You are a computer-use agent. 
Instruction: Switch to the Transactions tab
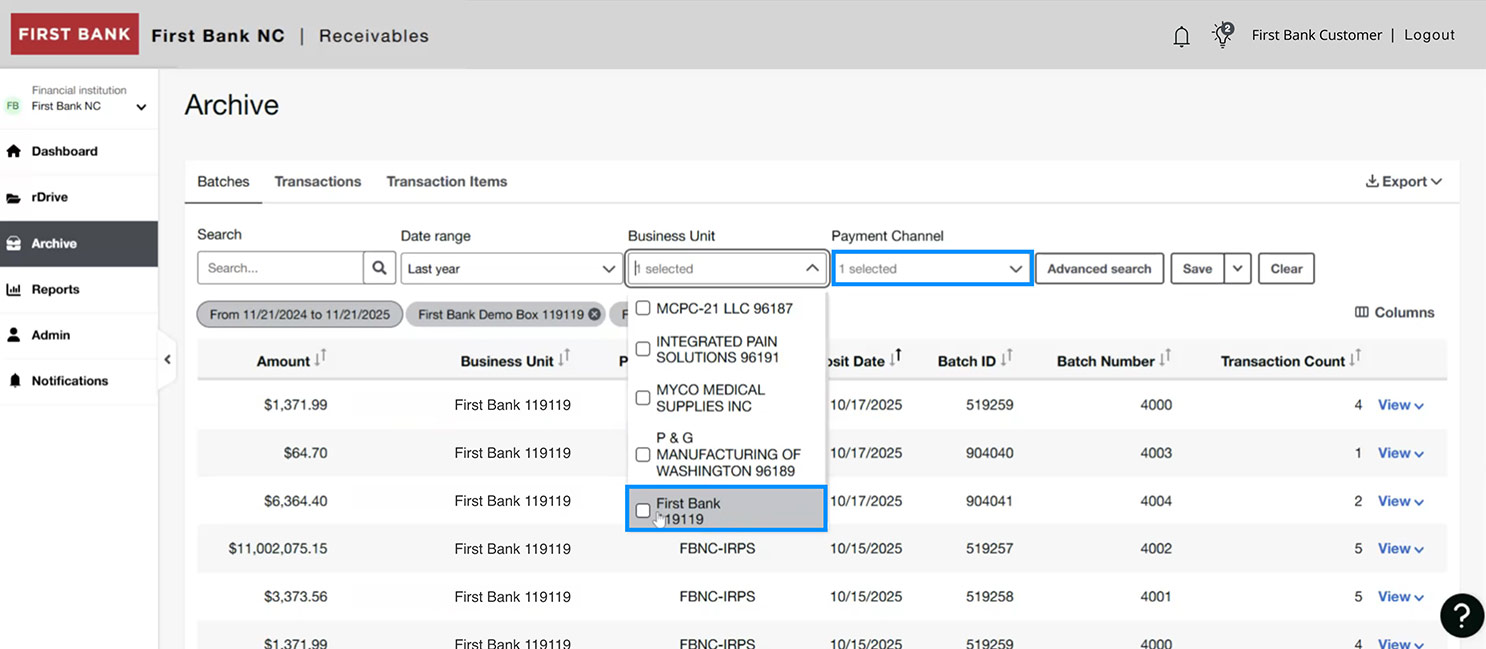[x=317, y=181]
